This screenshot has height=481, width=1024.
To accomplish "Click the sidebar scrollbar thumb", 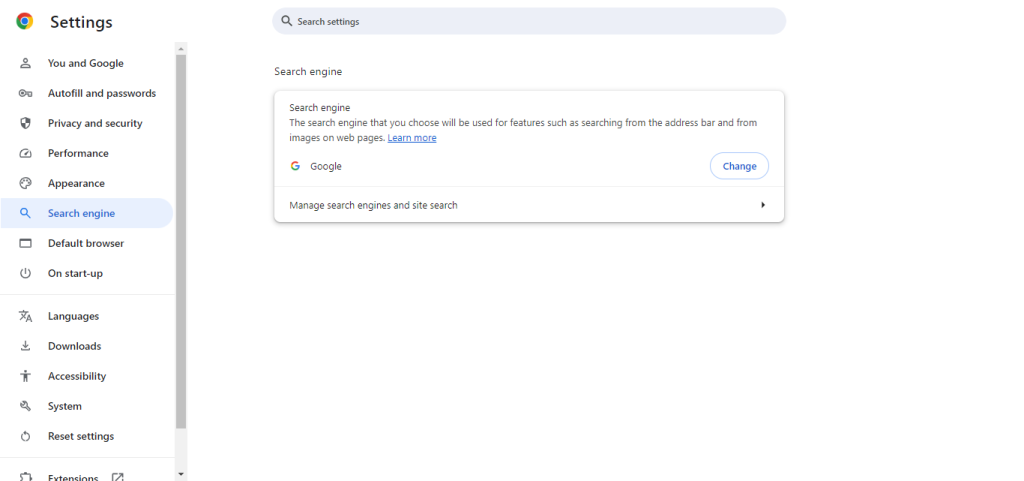I will (181, 241).
